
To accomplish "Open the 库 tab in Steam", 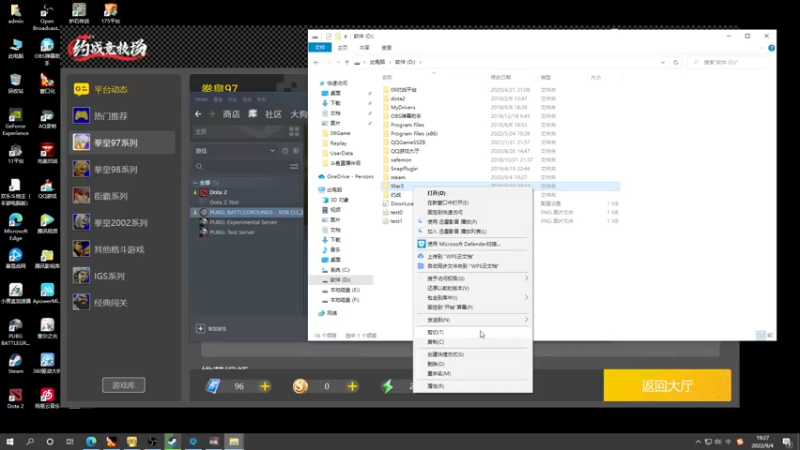I will [253, 114].
